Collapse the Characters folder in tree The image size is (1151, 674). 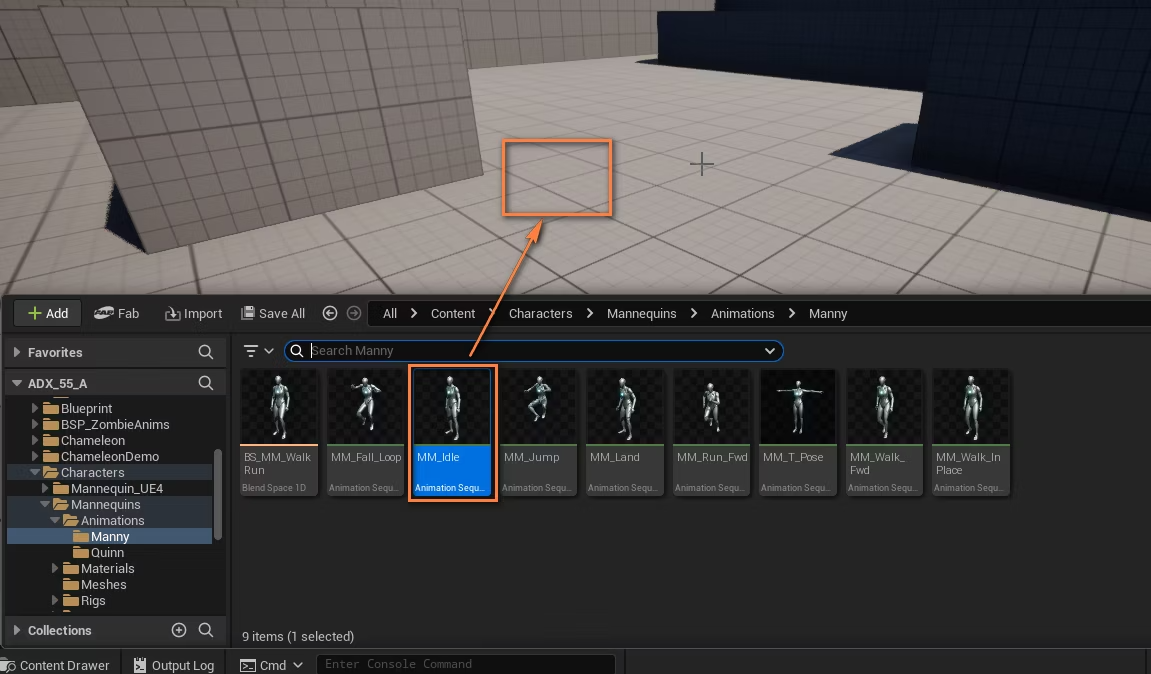click(x=35, y=472)
